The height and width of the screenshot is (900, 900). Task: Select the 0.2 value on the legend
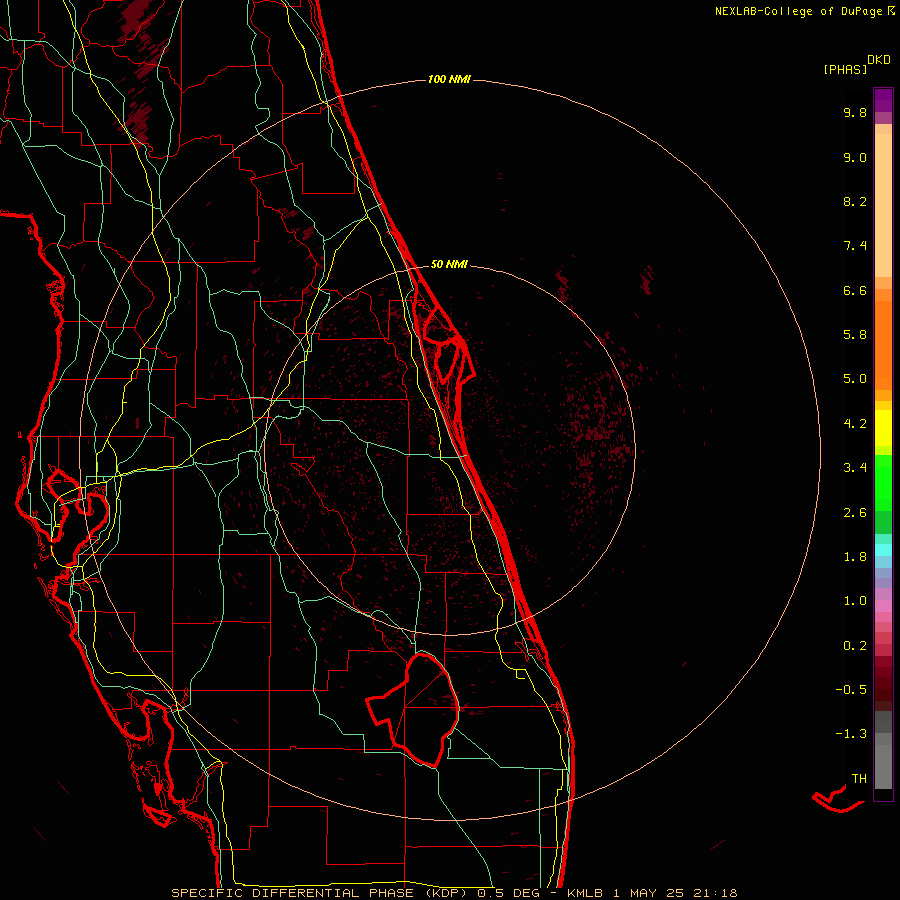point(855,646)
